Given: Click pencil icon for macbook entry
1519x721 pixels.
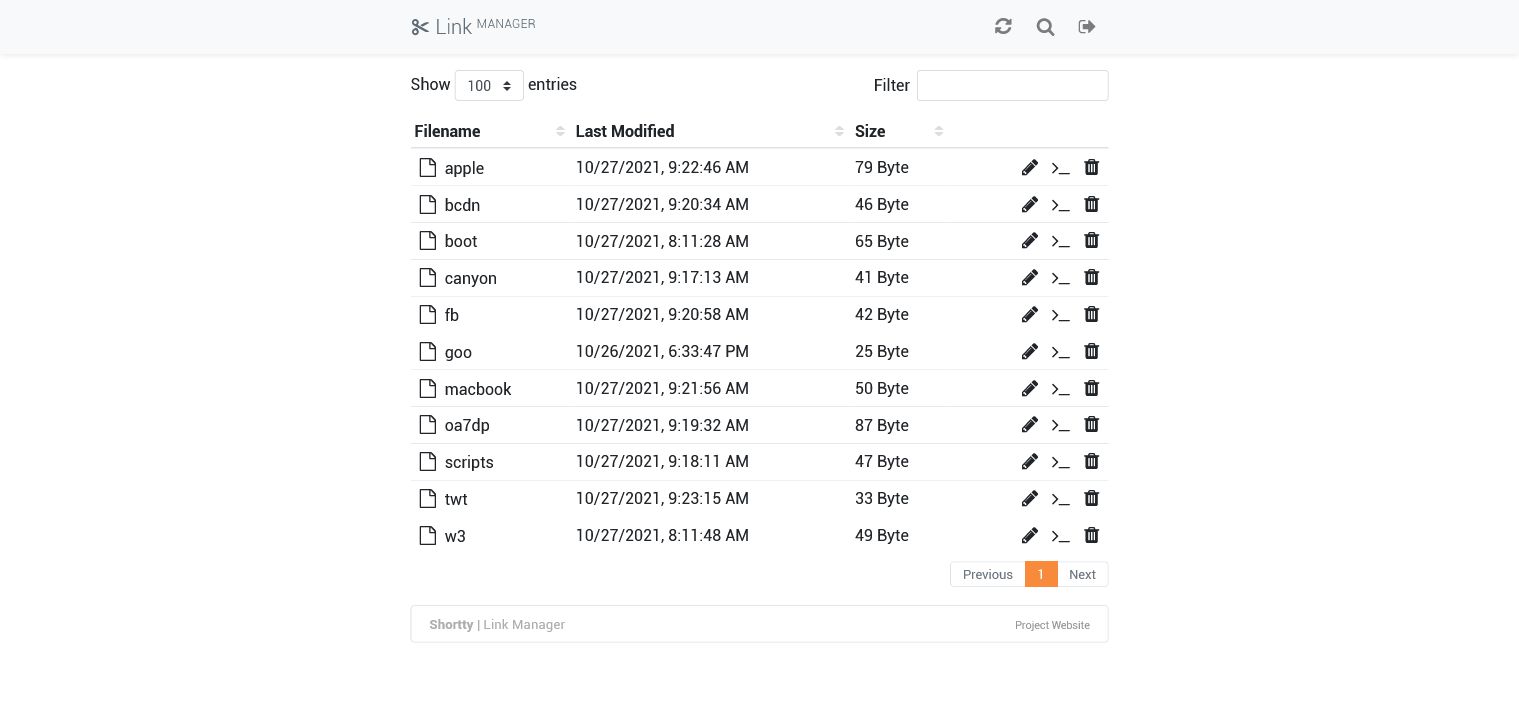Looking at the screenshot, I should 1030,389.
